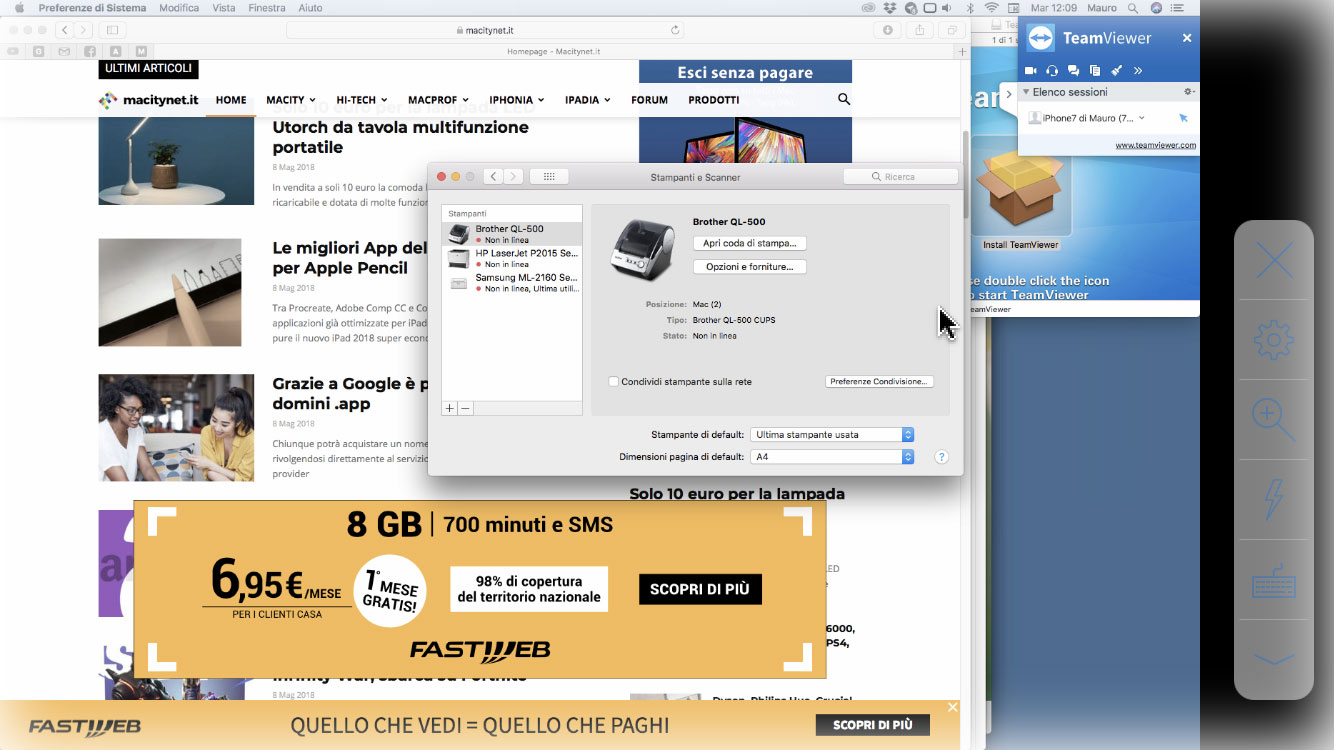Open the Modifica menu
The height and width of the screenshot is (750, 1334).
179,8
